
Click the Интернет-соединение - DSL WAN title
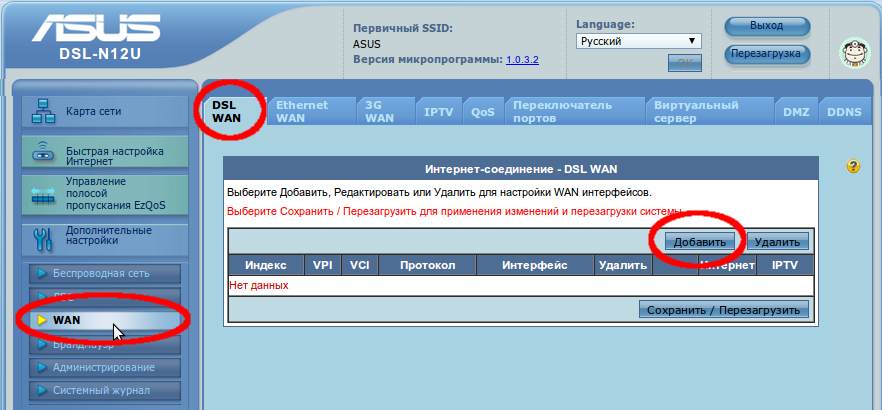click(x=521, y=169)
